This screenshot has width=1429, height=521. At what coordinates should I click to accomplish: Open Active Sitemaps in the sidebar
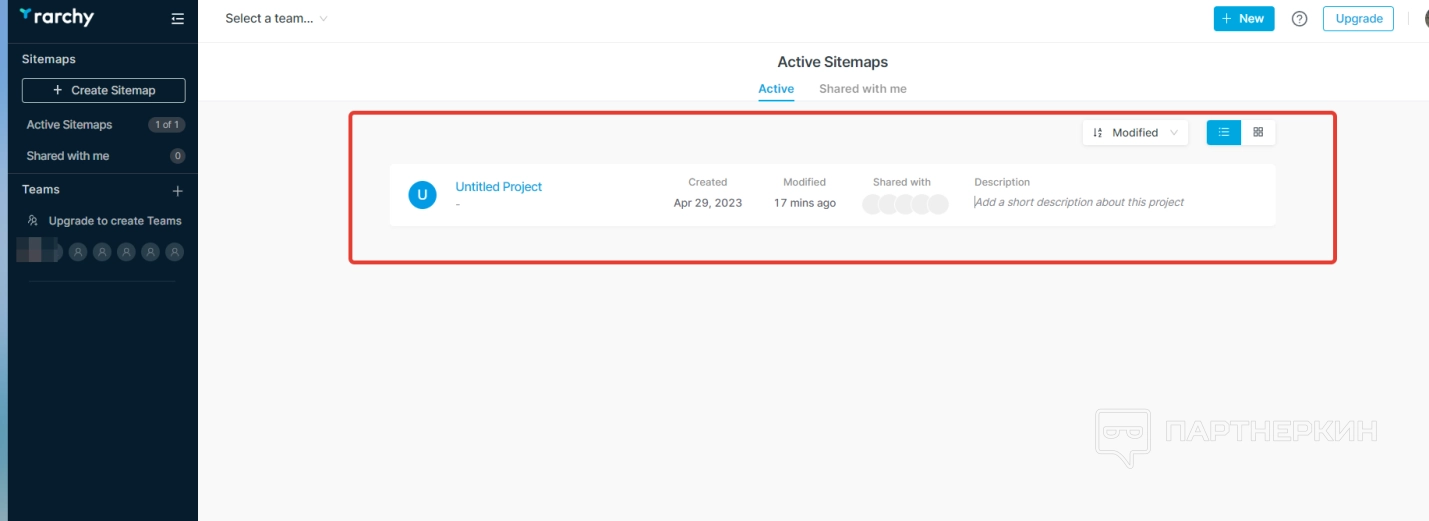(x=70, y=125)
